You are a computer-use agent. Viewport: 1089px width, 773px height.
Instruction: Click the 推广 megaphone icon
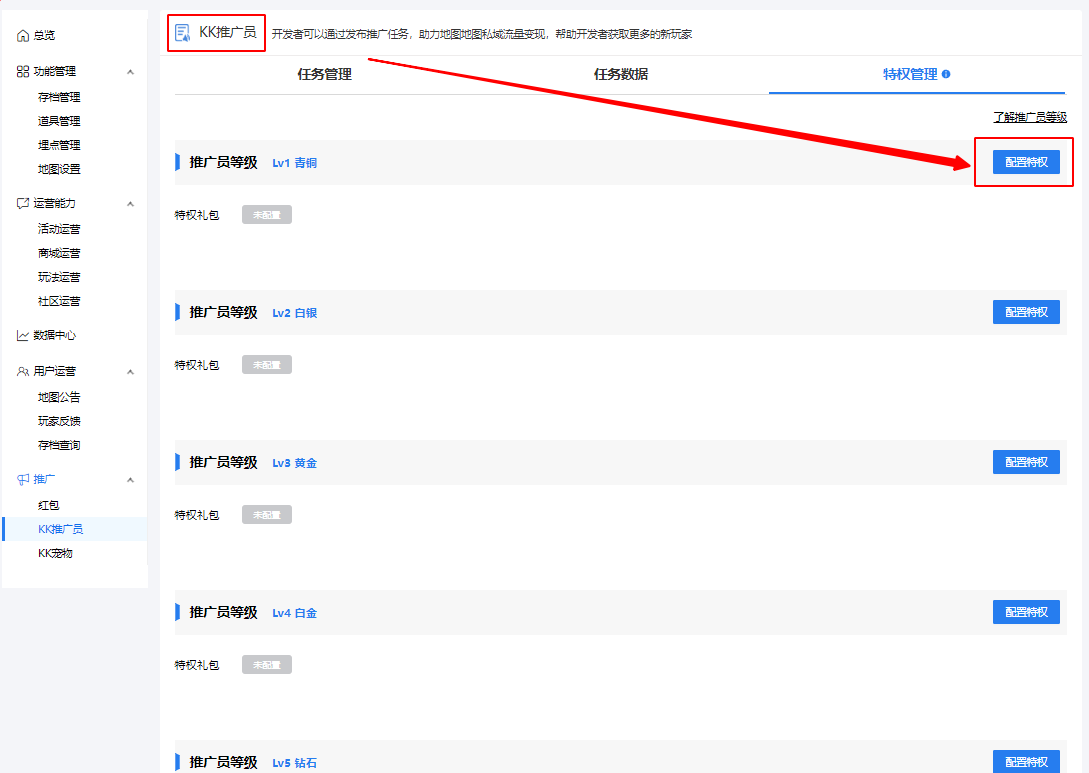(x=23, y=479)
